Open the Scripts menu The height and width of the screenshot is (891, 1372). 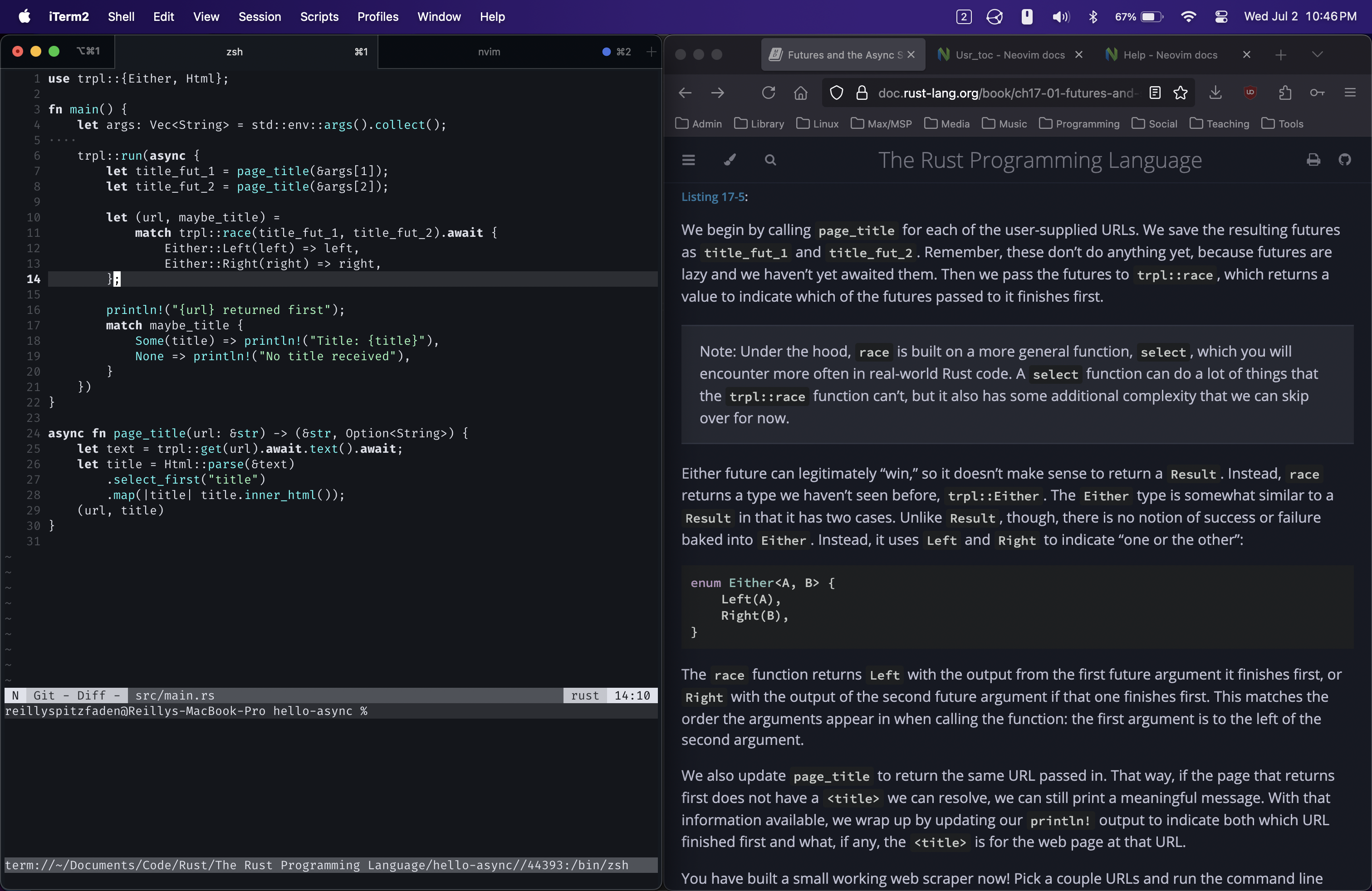pyautogui.click(x=319, y=17)
